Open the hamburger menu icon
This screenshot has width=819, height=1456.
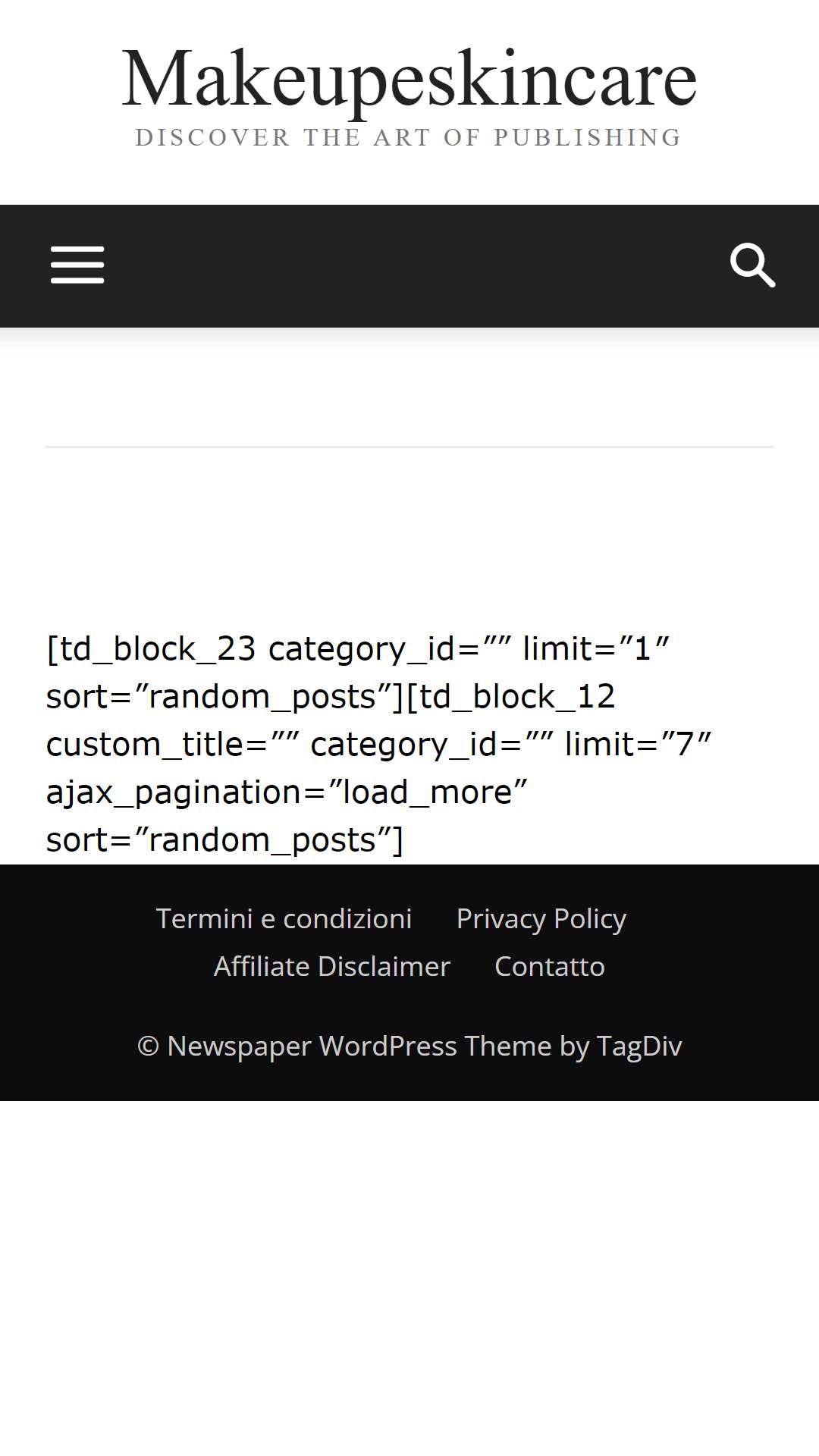[77, 265]
